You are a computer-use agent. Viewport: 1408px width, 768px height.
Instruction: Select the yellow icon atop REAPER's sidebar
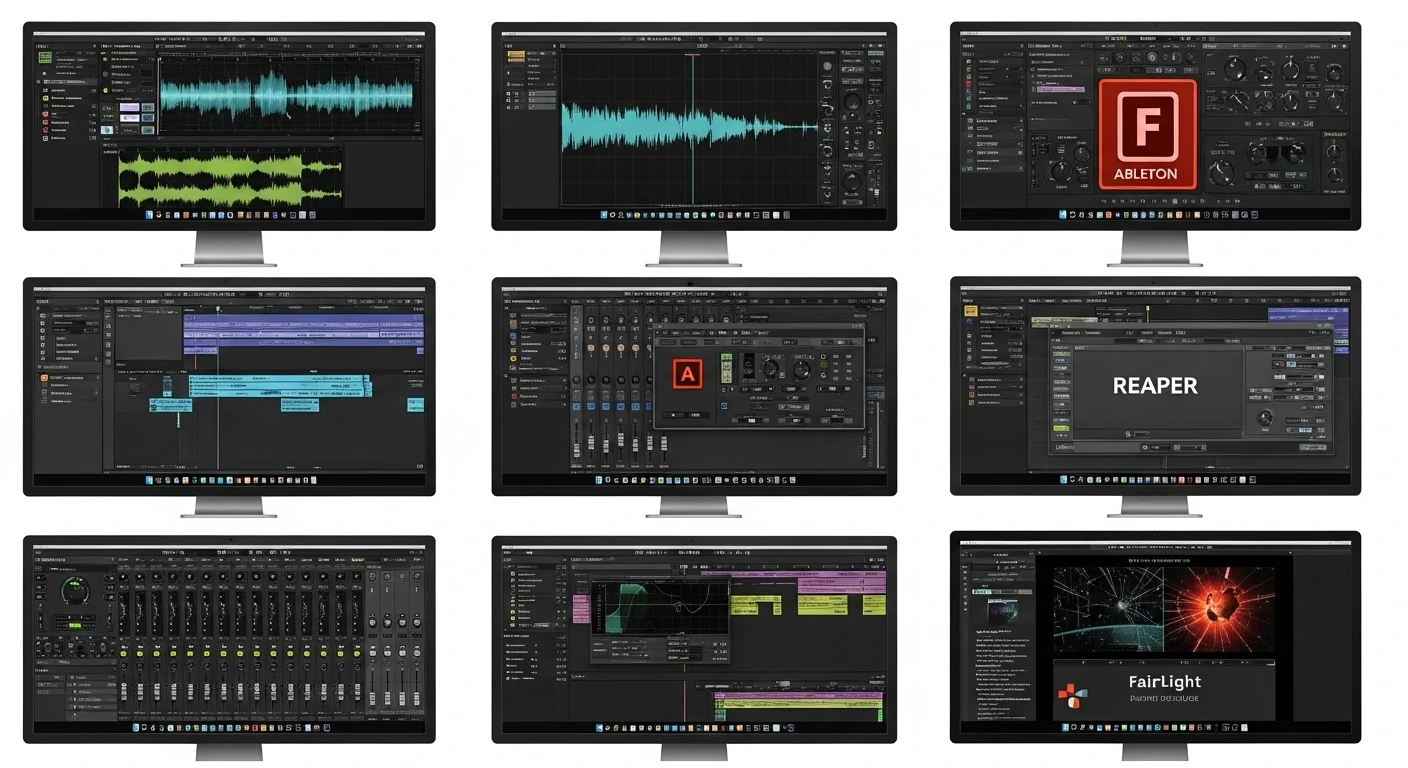click(x=970, y=311)
